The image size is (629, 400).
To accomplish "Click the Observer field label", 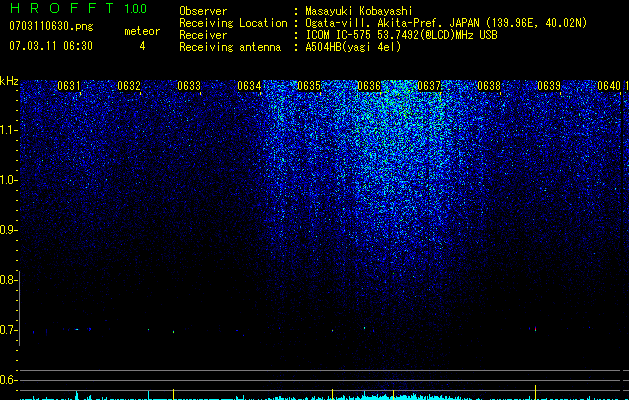I will [x=203, y=11].
